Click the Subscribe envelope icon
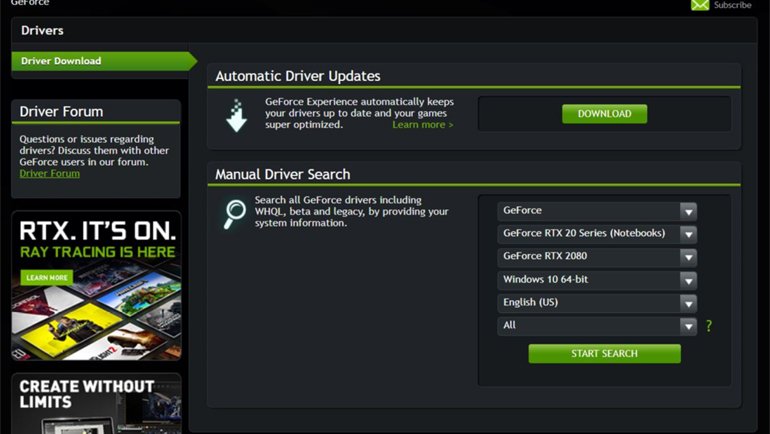Screen dimensions: 770x434 point(699,5)
